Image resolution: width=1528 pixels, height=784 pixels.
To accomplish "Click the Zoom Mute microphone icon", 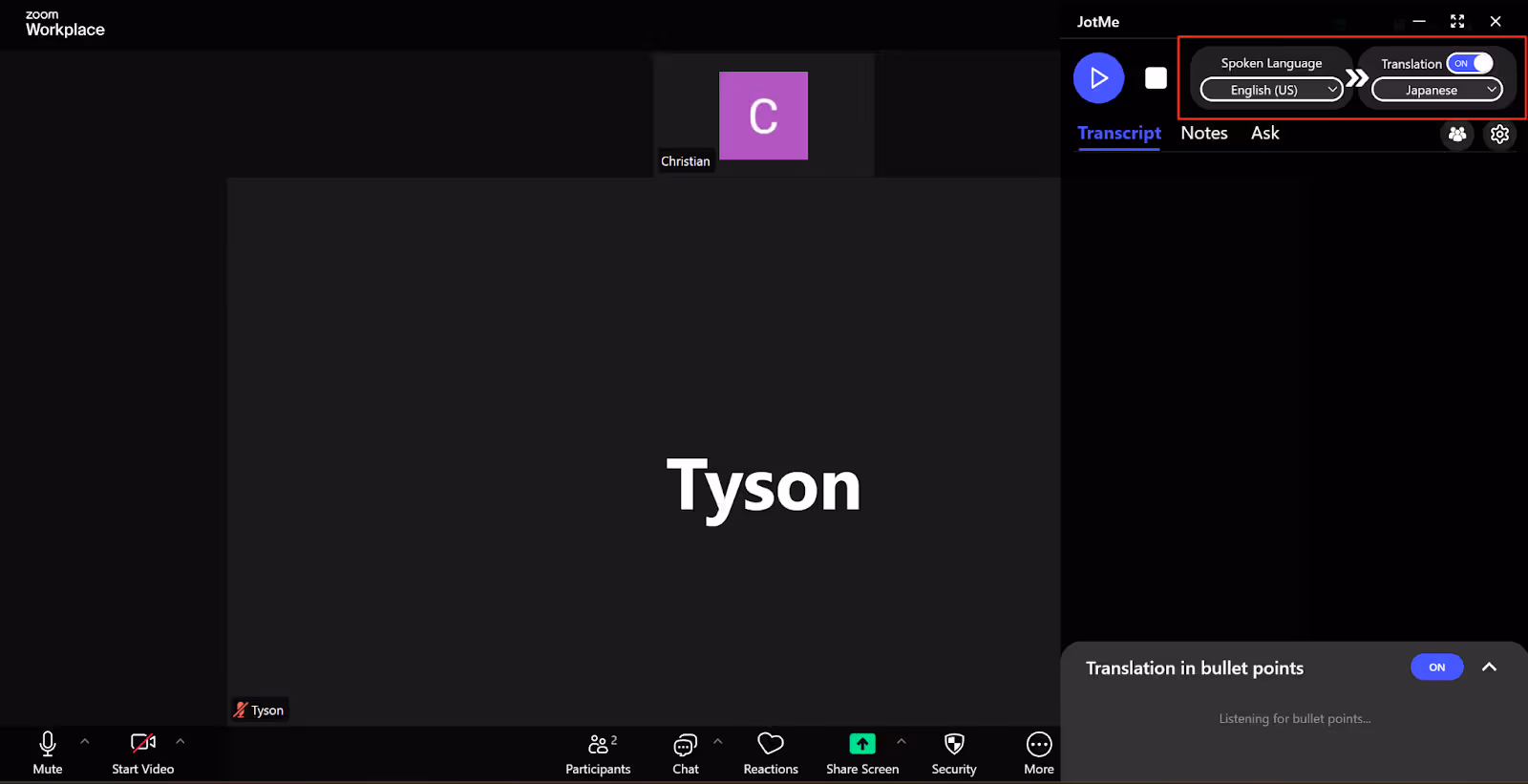I will tap(48, 744).
